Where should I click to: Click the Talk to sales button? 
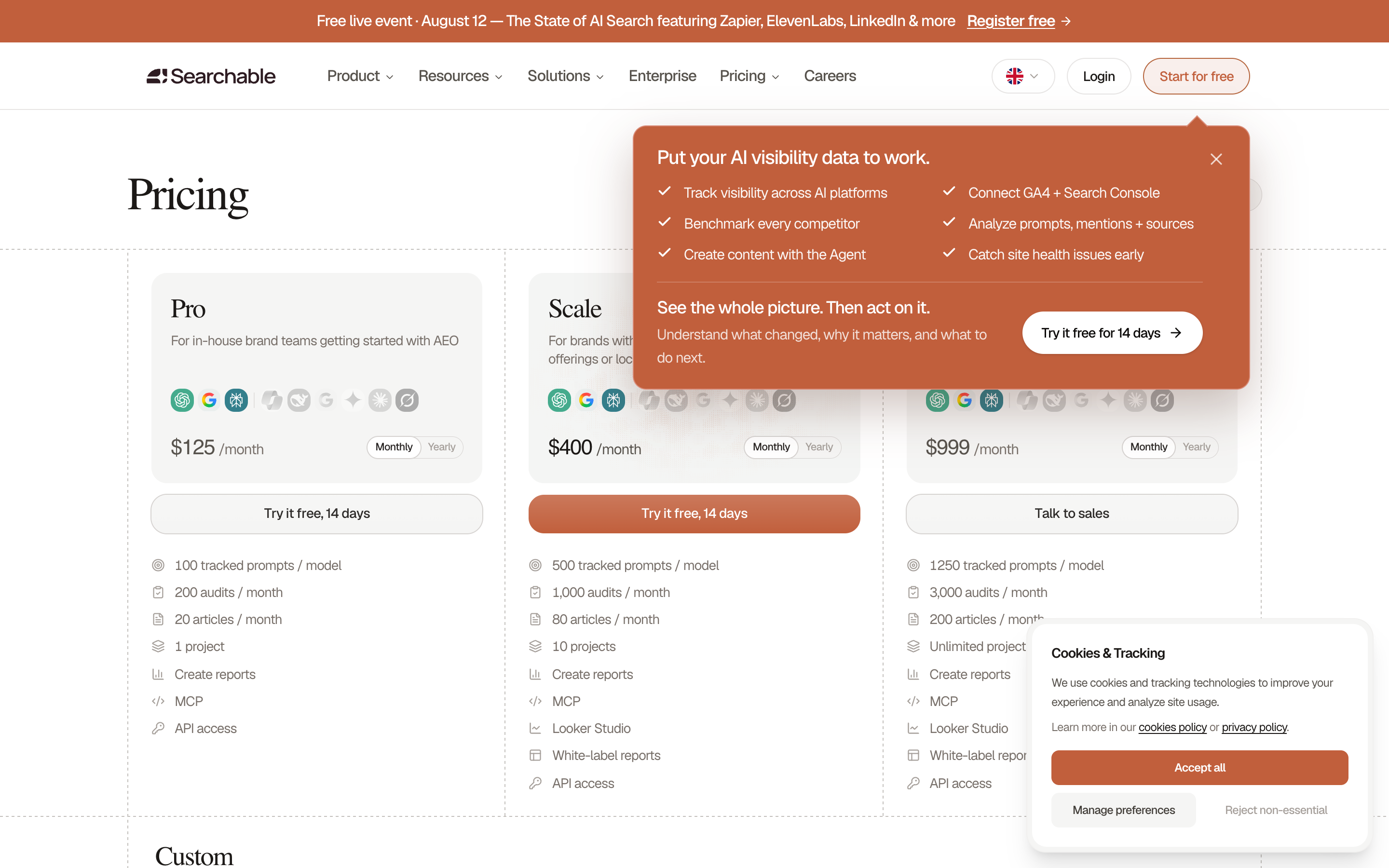click(1072, 514)
